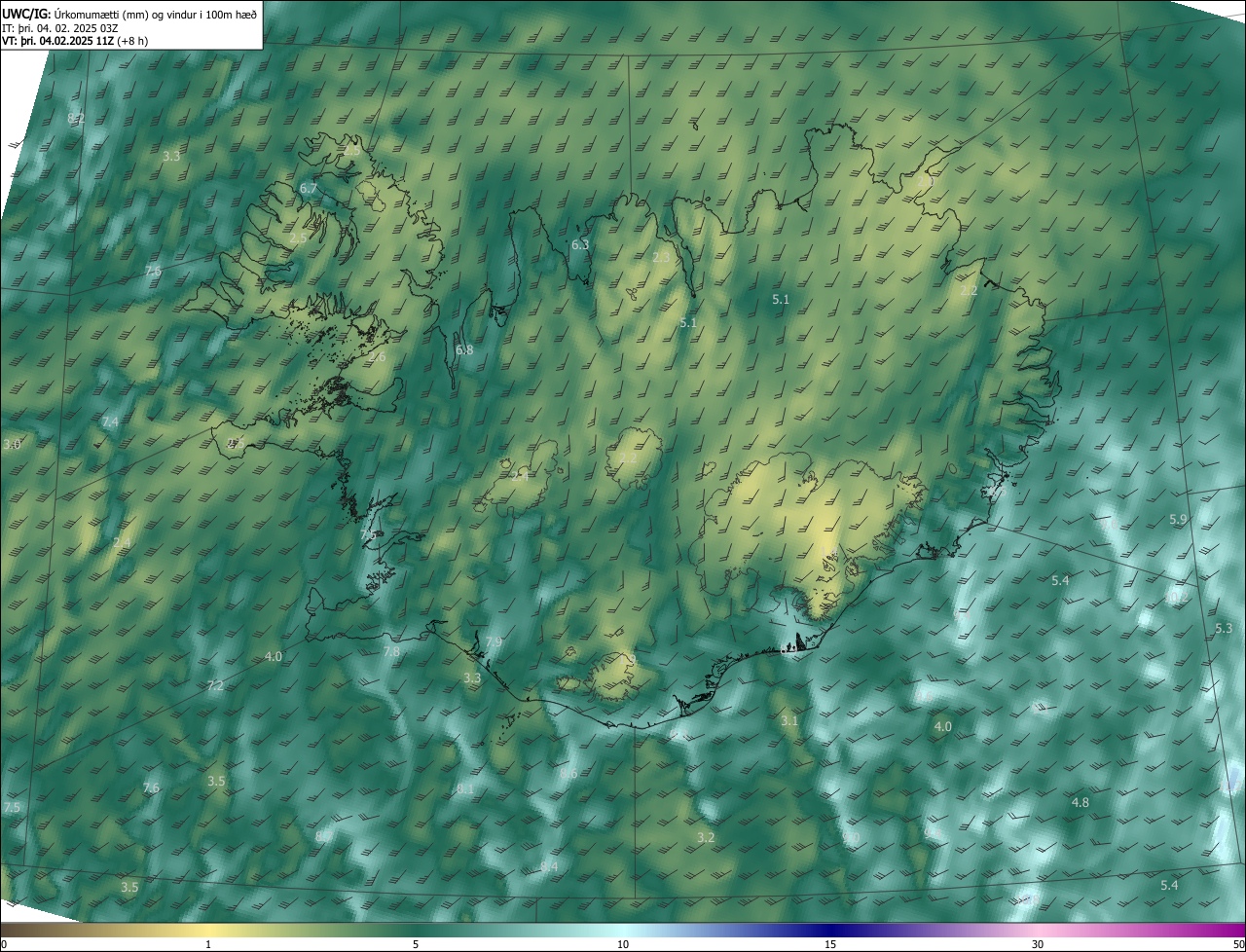Click the color scale label "50"
Image resolution: width=1246 pixels, height=952 pixels.
pos(1238,945)
